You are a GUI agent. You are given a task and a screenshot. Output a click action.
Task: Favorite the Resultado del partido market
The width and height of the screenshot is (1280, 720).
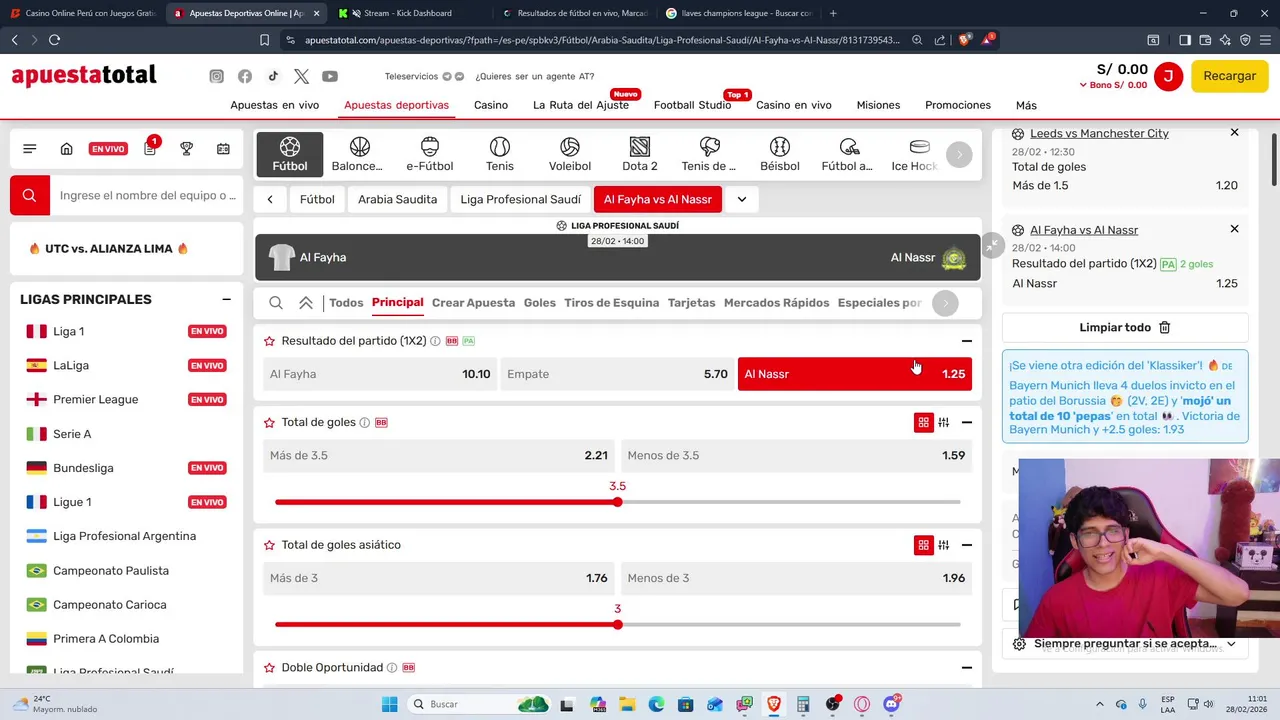tap(269, 341)
